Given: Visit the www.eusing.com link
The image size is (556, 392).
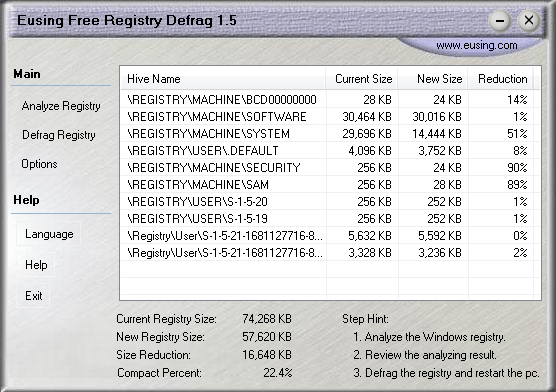Looking at the screenshot, I should click(477, 45).
